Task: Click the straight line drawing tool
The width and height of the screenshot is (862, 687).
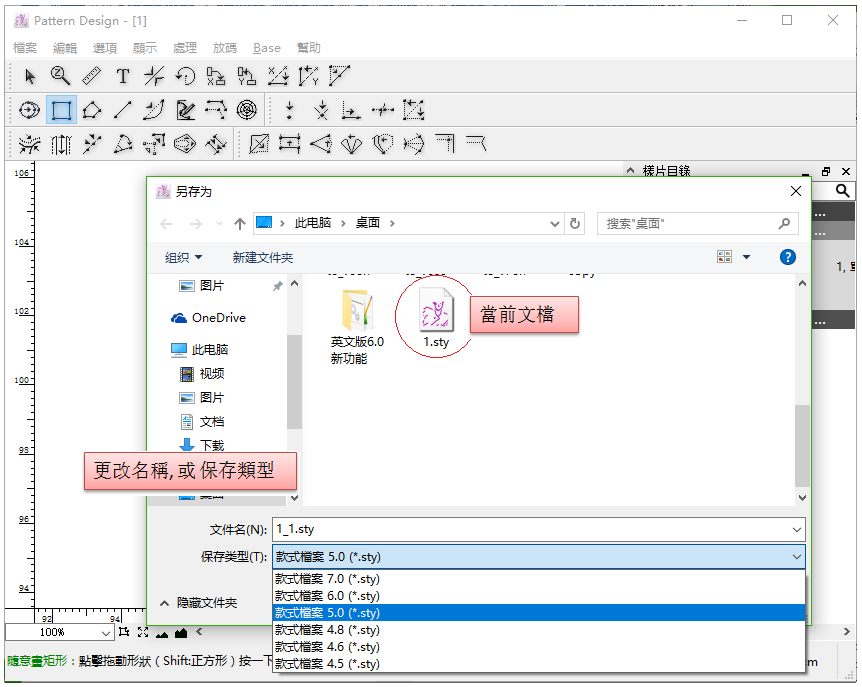Action: pyautogui.click(x=123, y=110)
